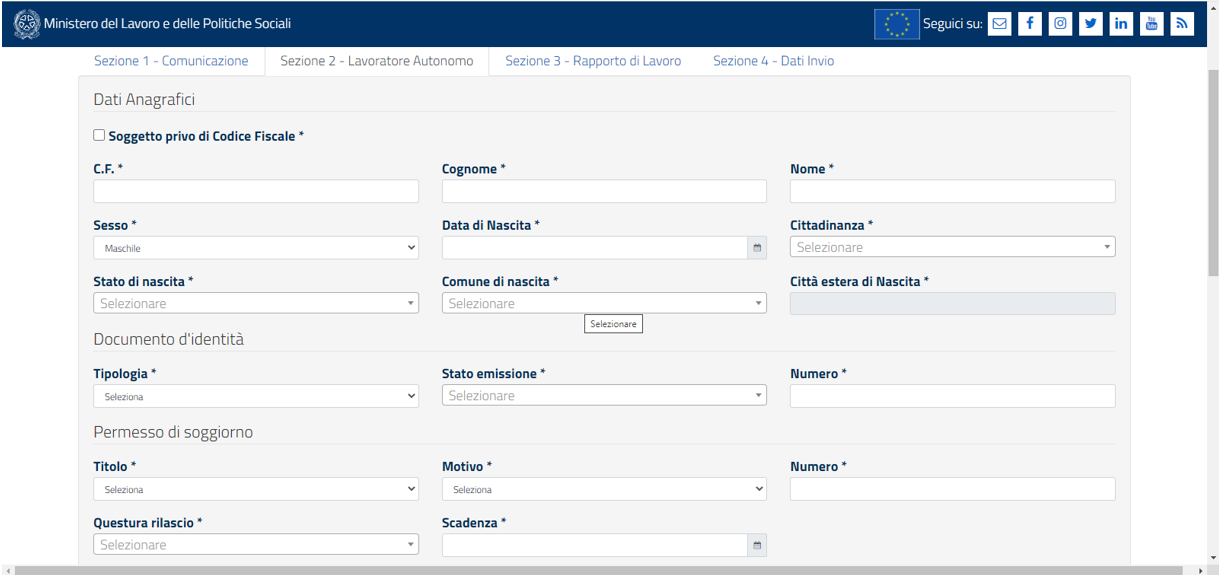Screen dimensions: 1219x575
Task: Open the LinkedIn icon in header
Action: point(1121,24)
